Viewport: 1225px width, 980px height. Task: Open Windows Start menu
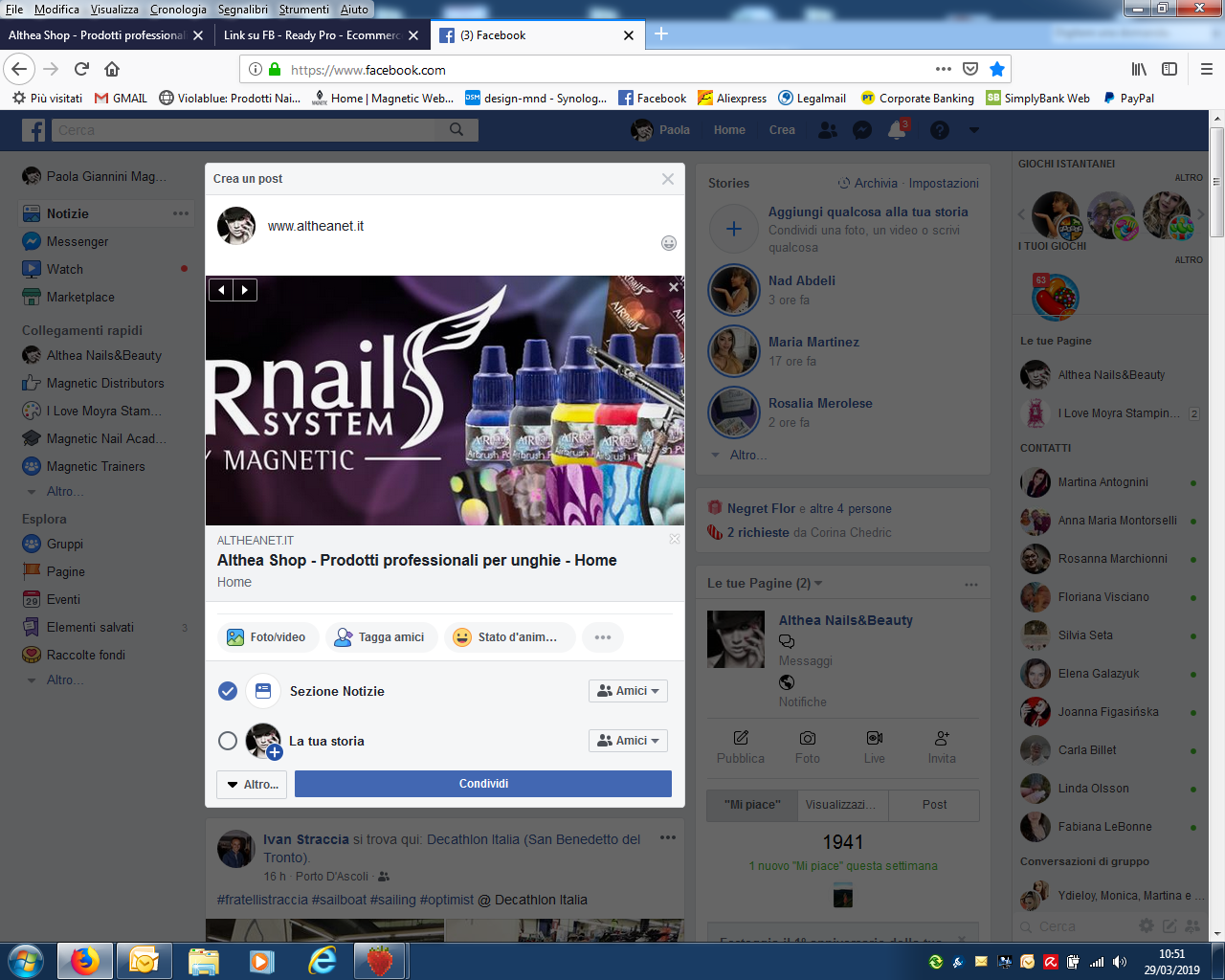pyautogui.click(x=26, y=960)
